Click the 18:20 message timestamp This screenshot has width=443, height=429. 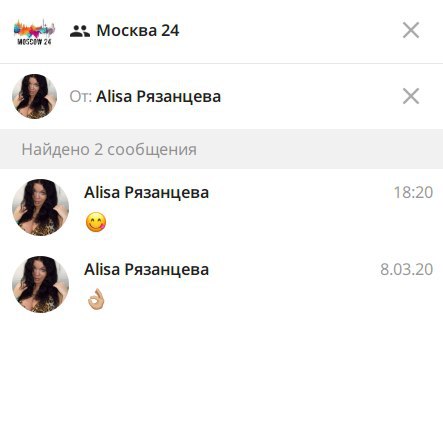coord(413,192)
